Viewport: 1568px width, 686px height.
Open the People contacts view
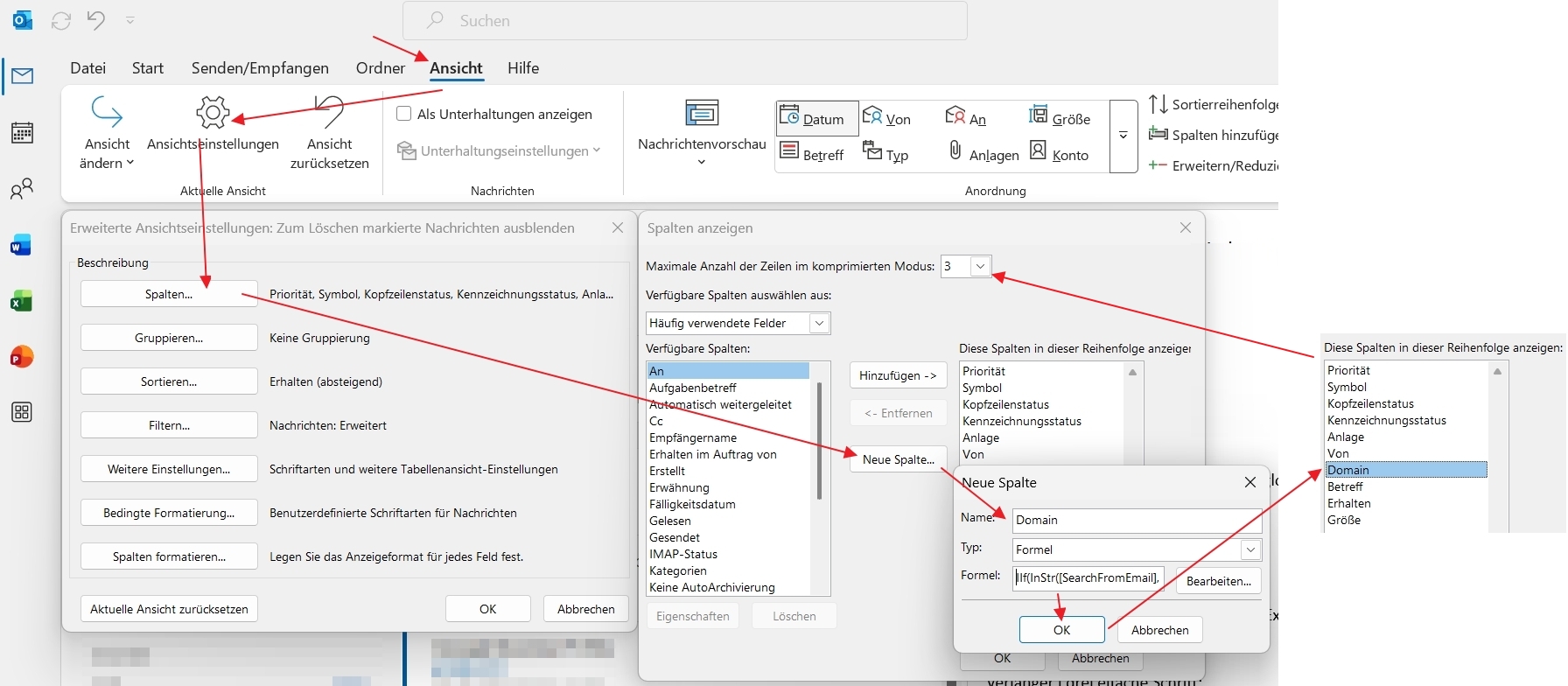coord(22,189)
